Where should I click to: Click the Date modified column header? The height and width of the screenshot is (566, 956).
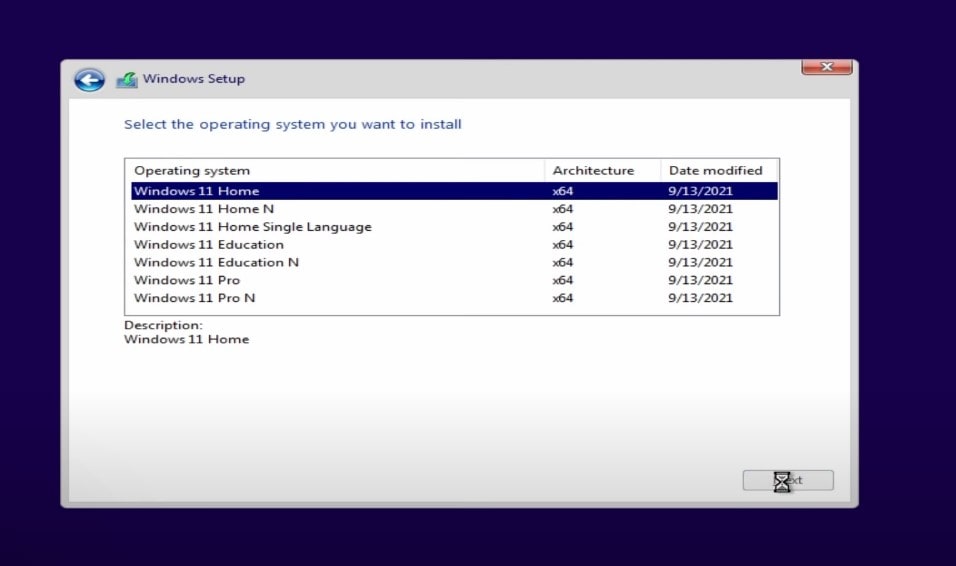click(715, 171)
